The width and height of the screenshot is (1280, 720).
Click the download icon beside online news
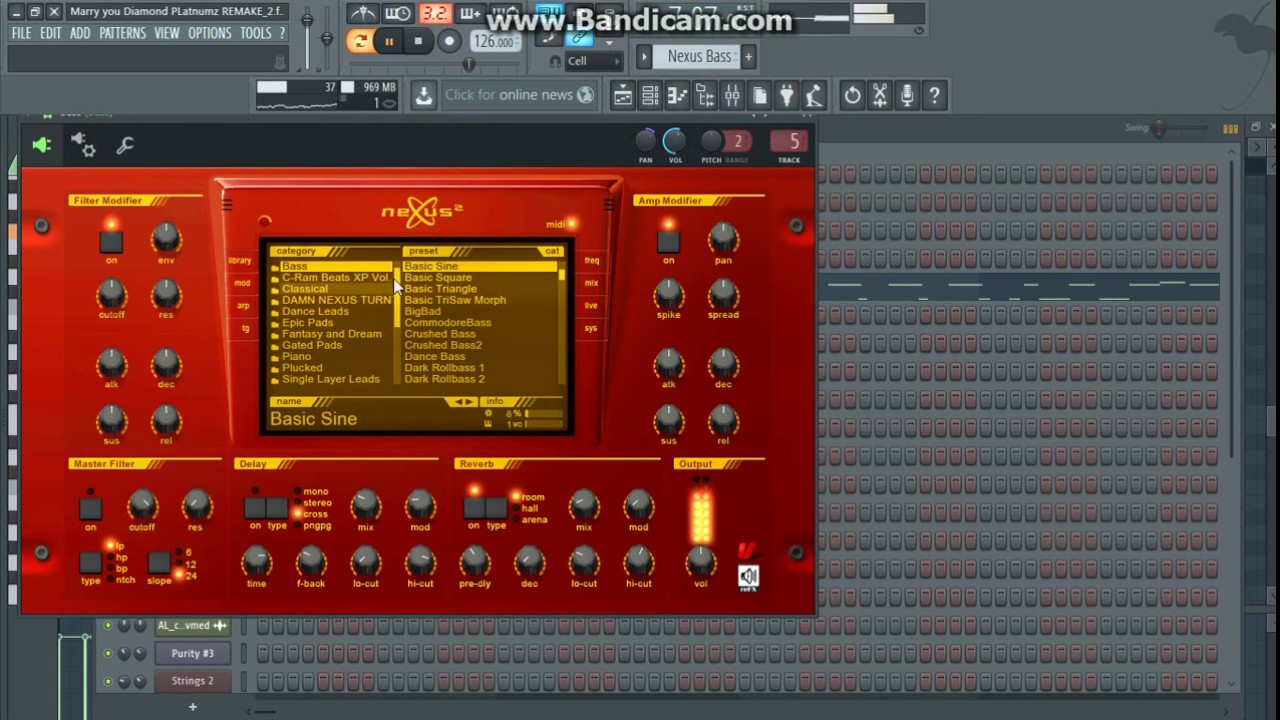coord(424,95)
